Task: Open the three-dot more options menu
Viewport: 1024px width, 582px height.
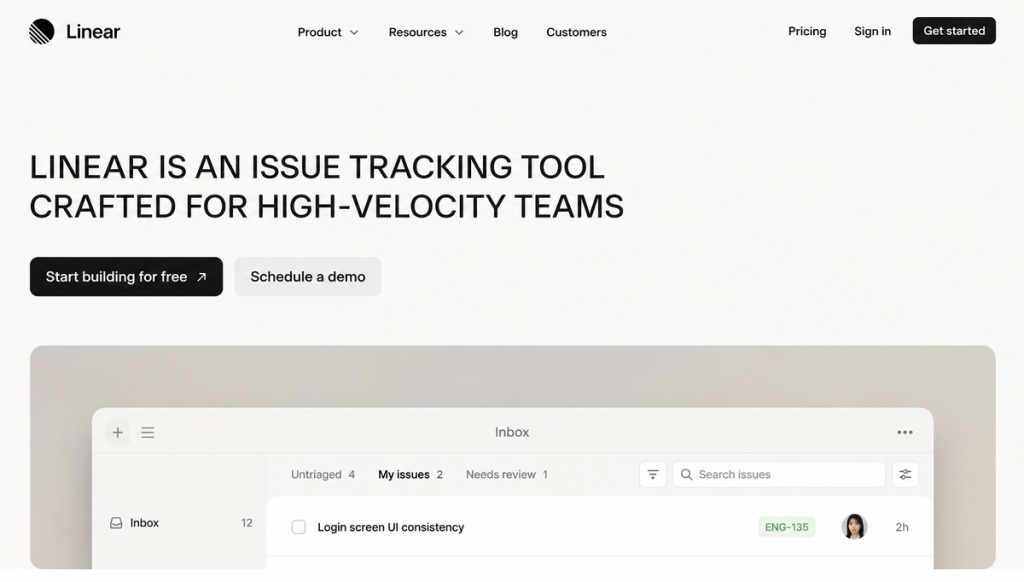Action: click(904, 432)
